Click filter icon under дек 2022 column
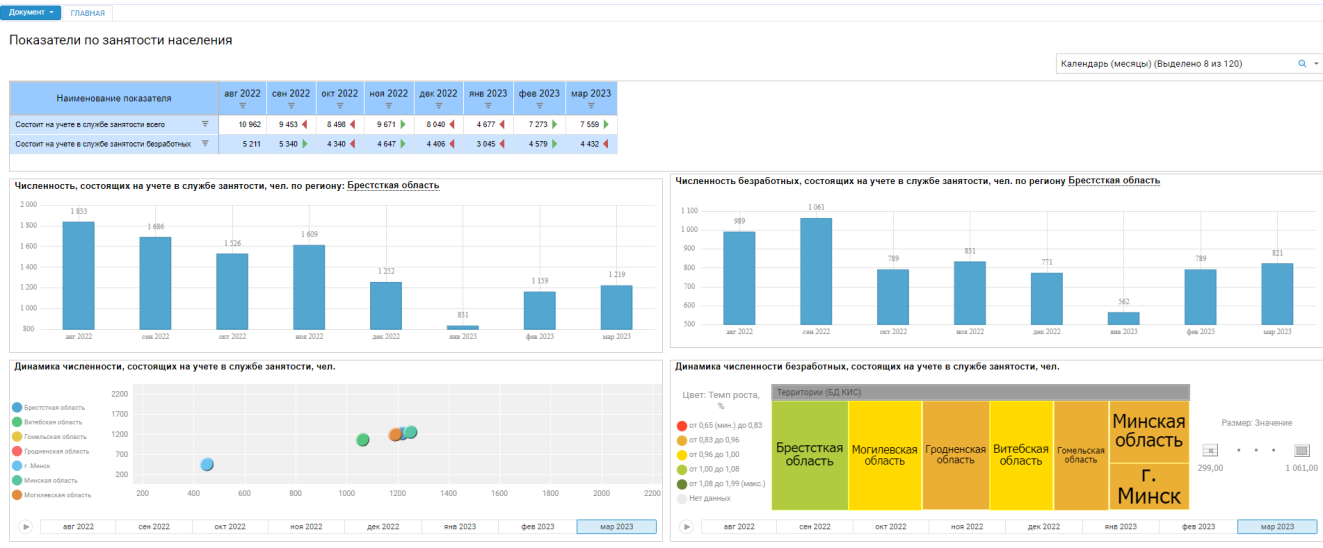Viewport: 1323px width, 548px height. coord(440,105)
